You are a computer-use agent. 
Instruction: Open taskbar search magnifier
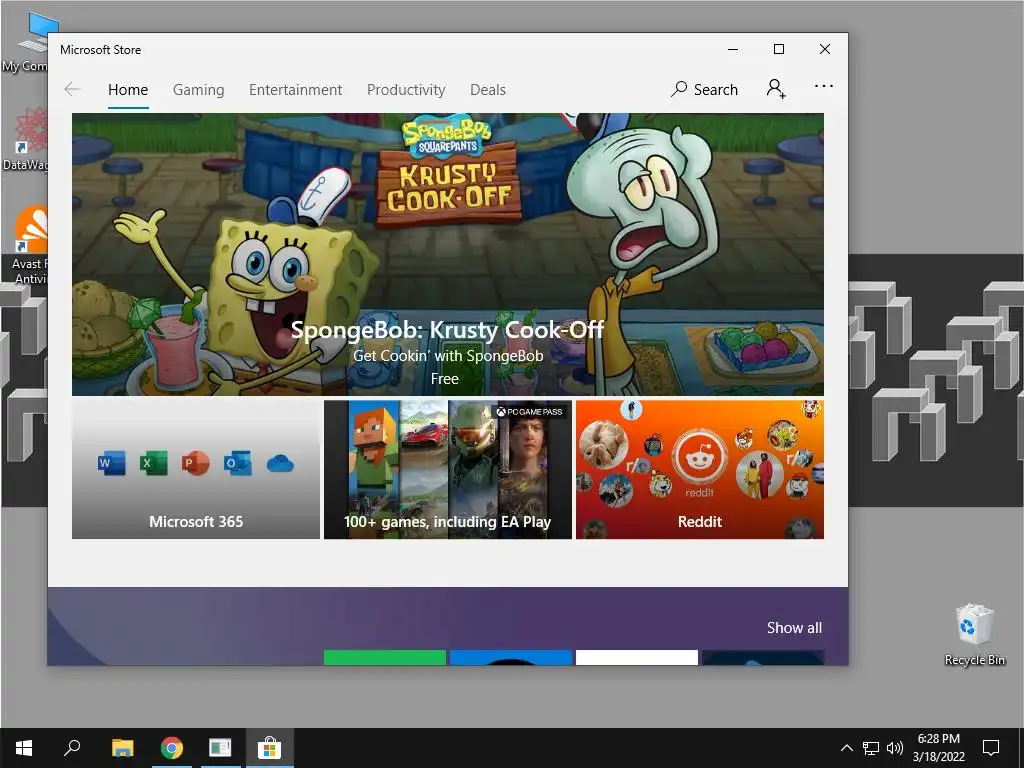pos(72,748)
